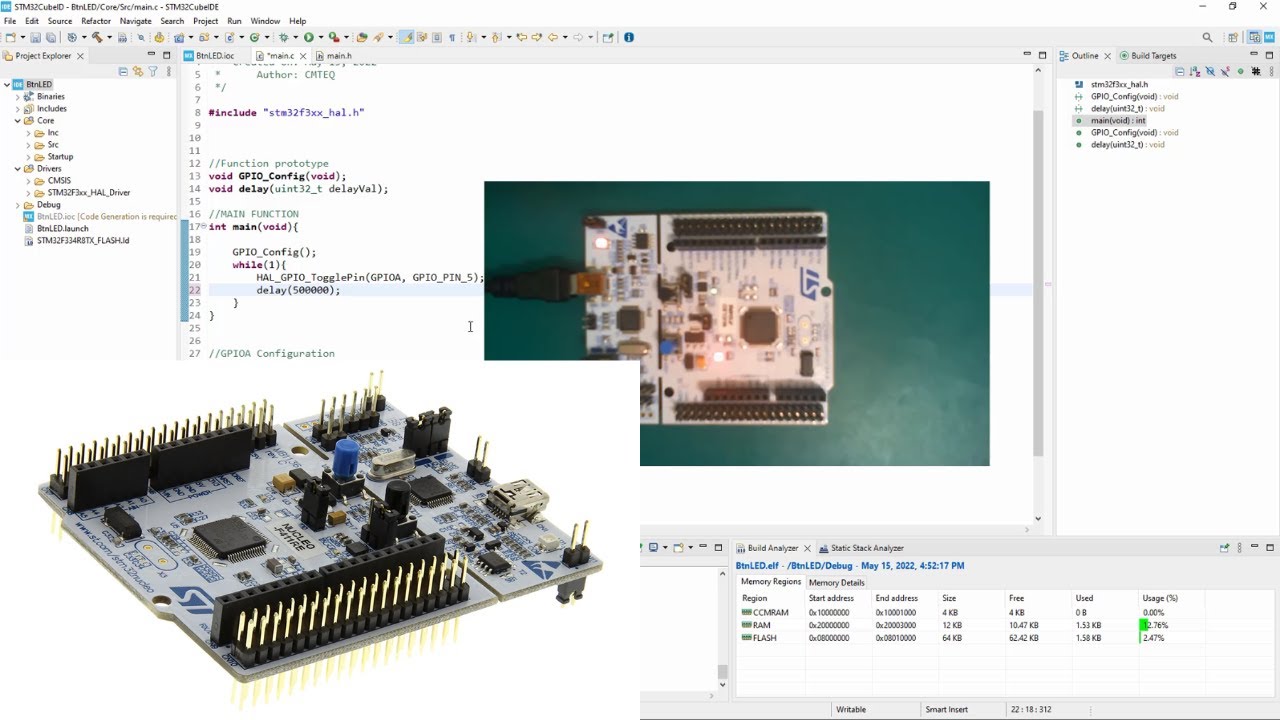This screenshot has width=1280, height=720.
Task: Click the Search magnifier icon at top right
Action: point(1207,37)
